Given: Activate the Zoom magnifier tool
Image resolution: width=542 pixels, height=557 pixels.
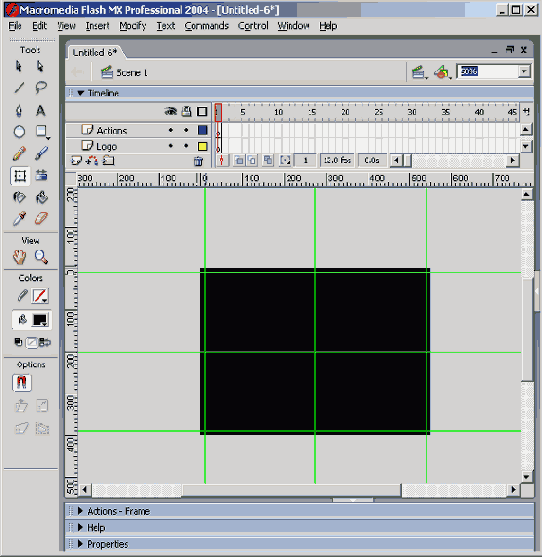Looking at the screenshot, I should (x=41, y=257).
